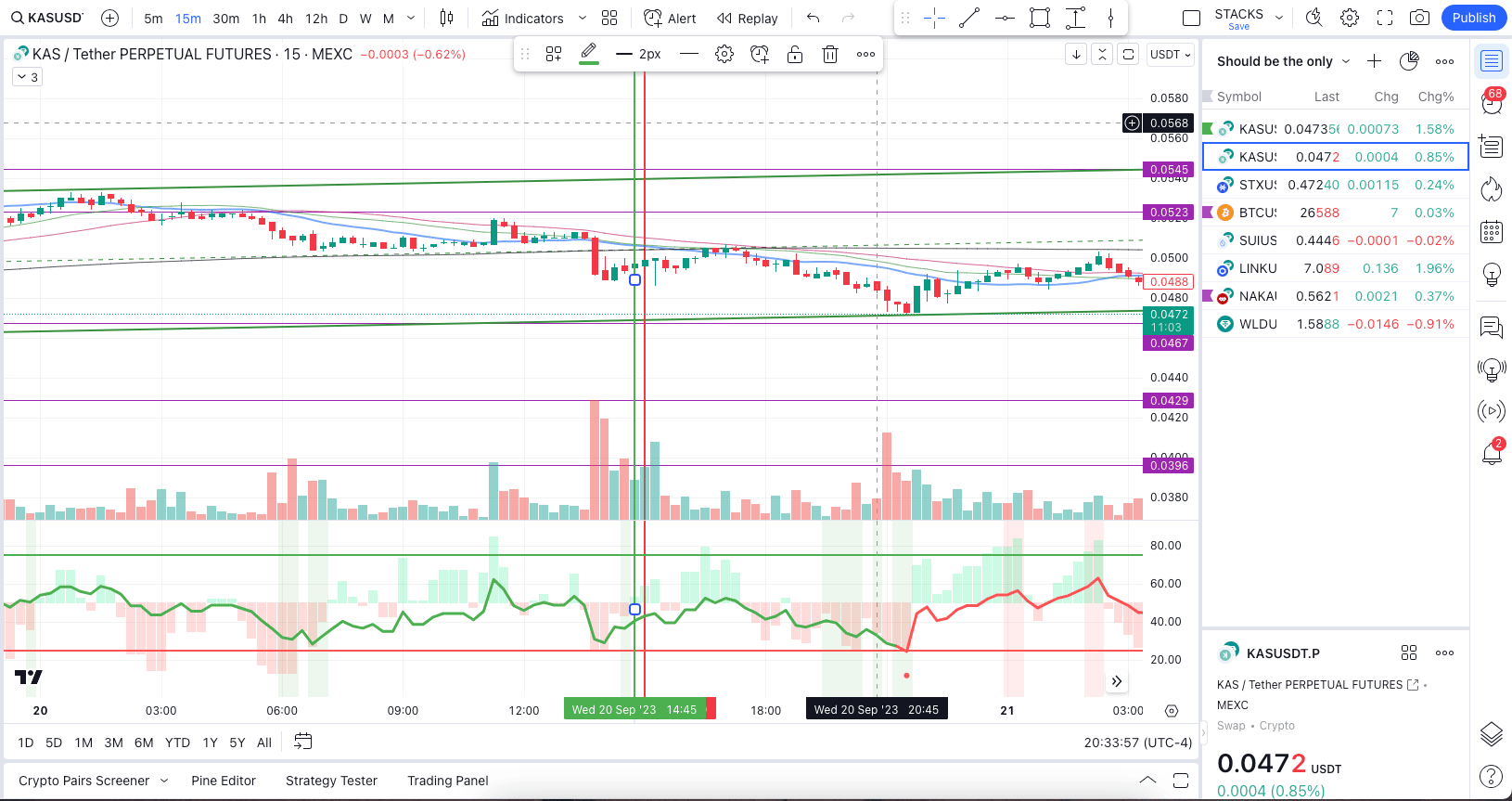
Task: Open the alerts bell in right sidebar
Action: [x=1491, y=453]
